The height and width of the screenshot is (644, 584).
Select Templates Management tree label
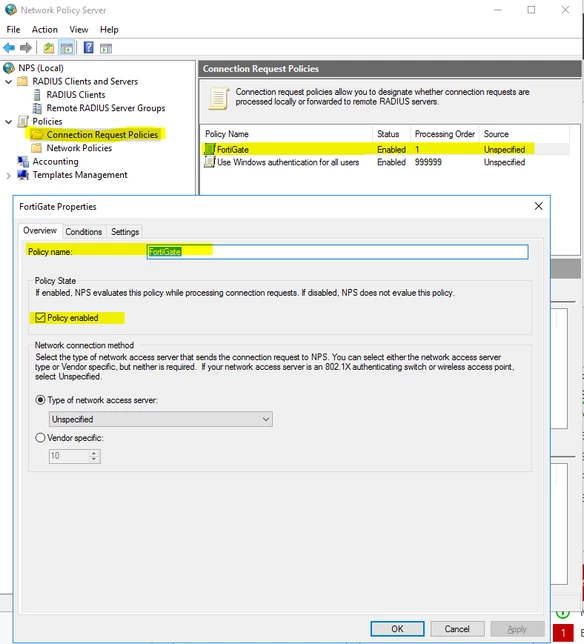[80, 175]
